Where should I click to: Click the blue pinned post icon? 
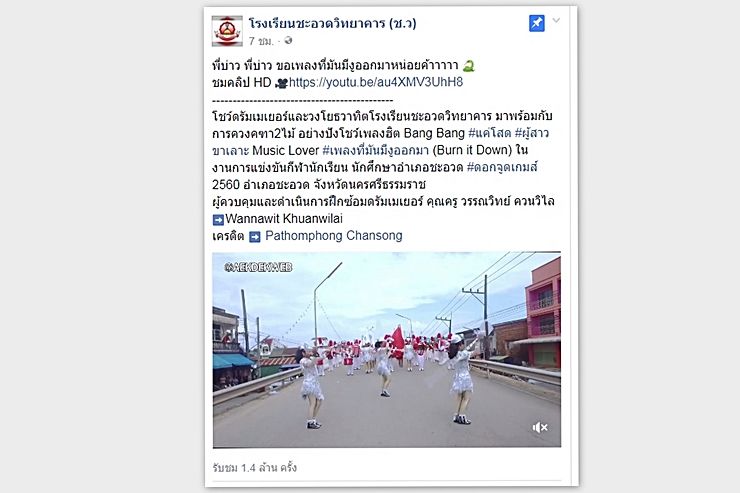click(x=537, y=23)
